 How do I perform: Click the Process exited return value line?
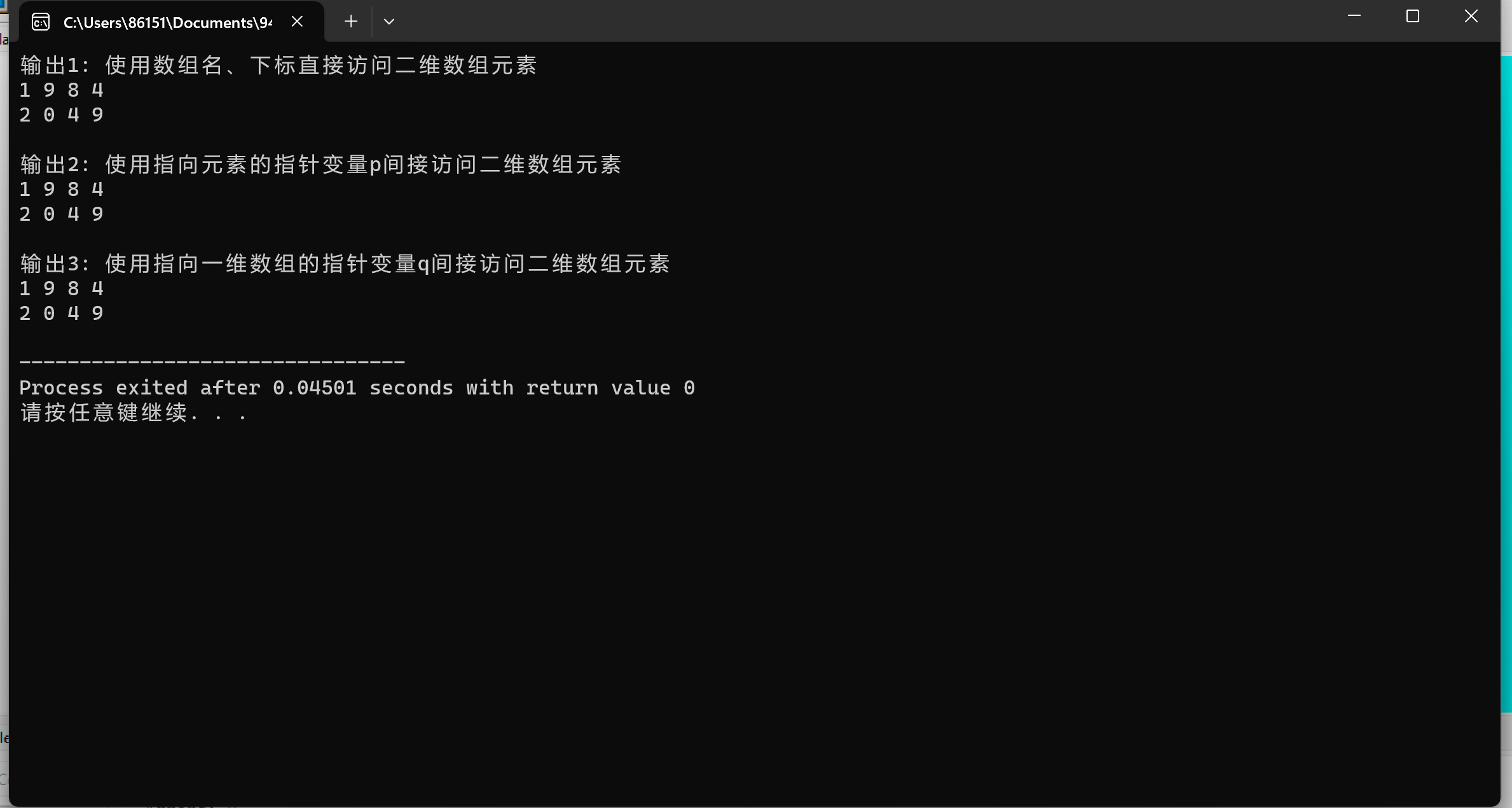(x=357, y=387)
